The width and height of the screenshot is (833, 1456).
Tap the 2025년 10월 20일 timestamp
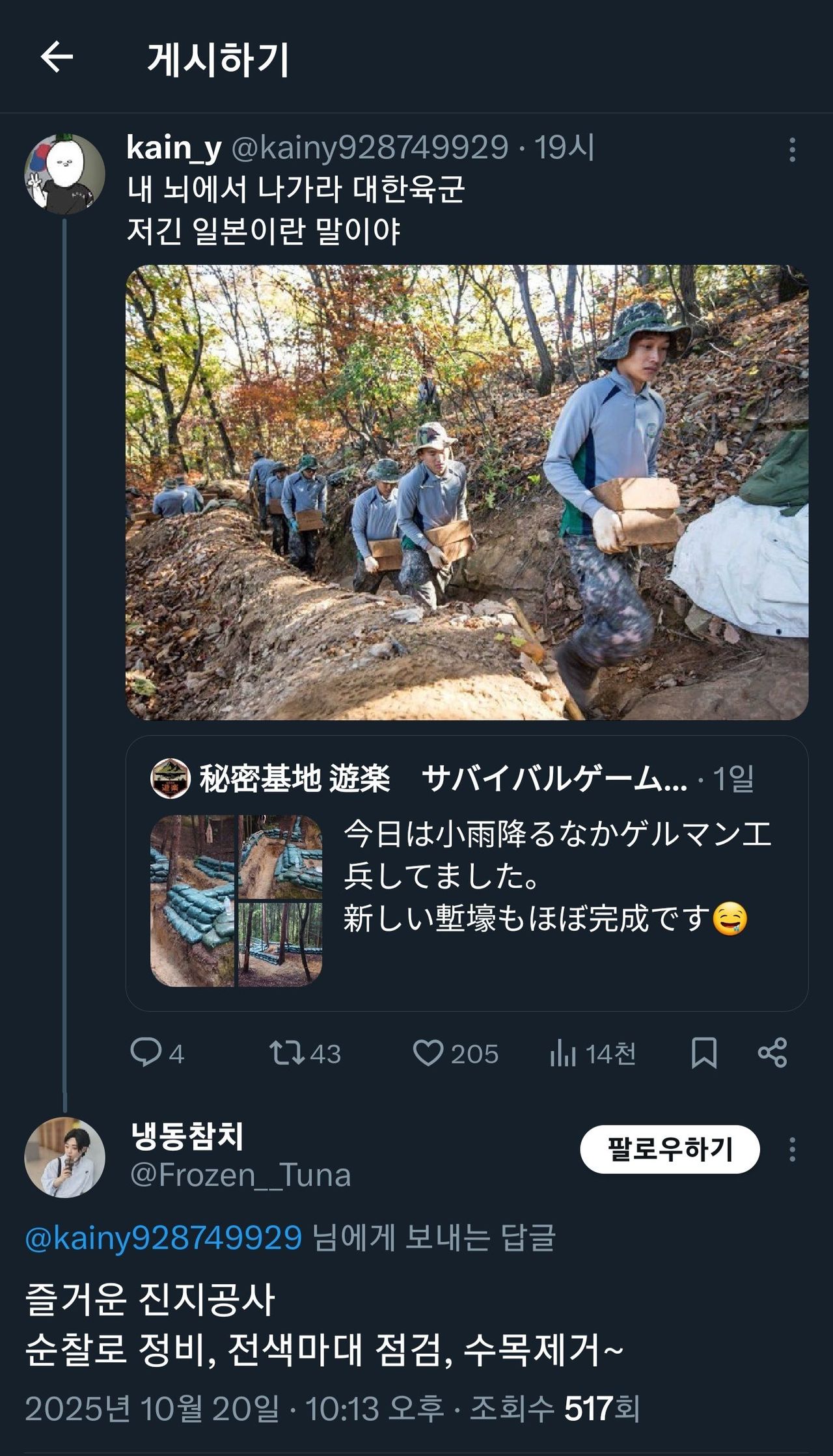(x=153, y=1409)
